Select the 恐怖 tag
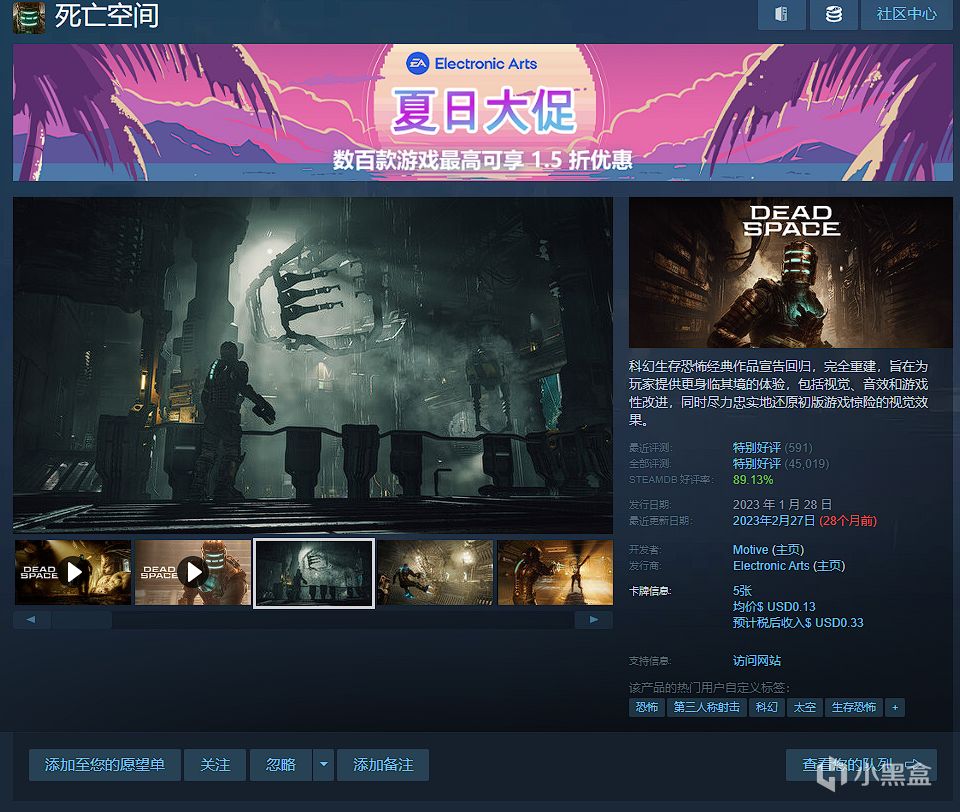Screen dimensions: 960x812 (647, 707)
